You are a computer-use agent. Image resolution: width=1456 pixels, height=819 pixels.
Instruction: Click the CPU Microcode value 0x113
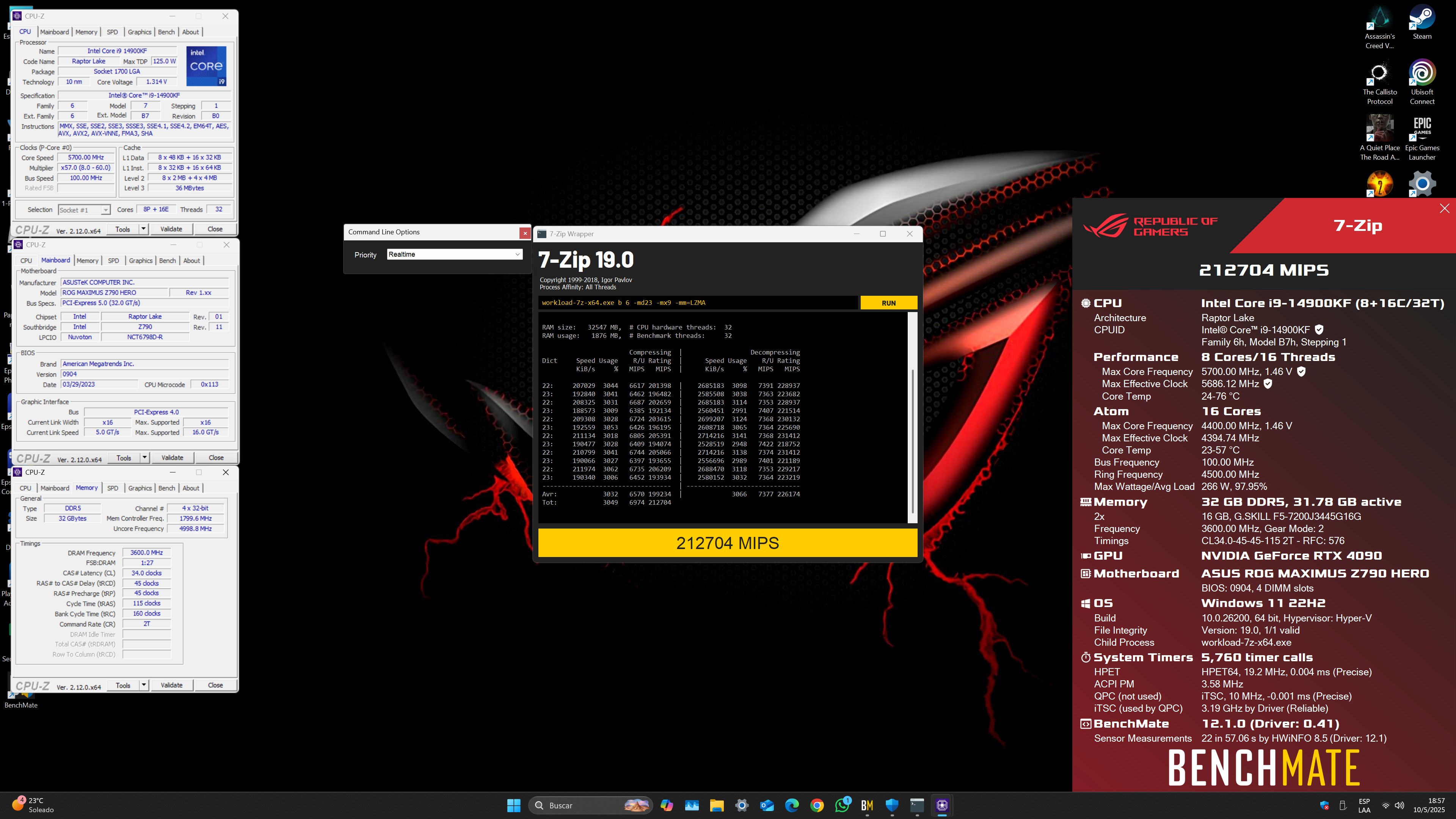(x=209, y=384)
